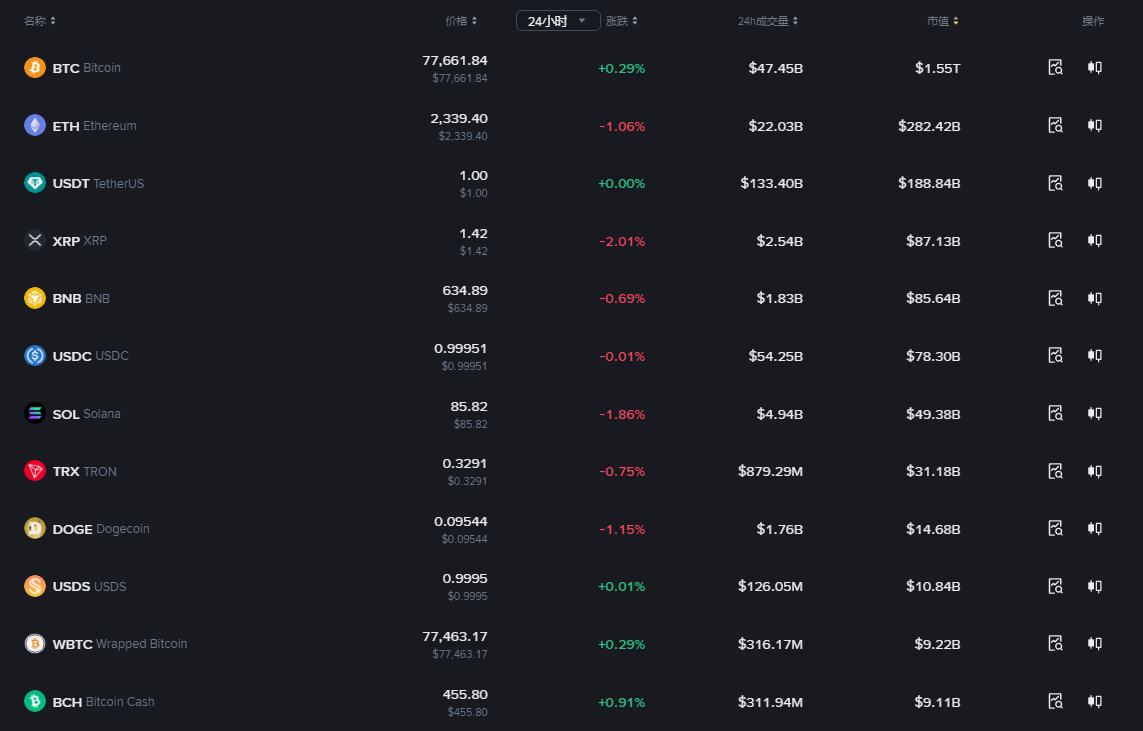Click SOL change -1.86%
The width and height of the screenshot is (1143, 731).
(x=622, y=414)
